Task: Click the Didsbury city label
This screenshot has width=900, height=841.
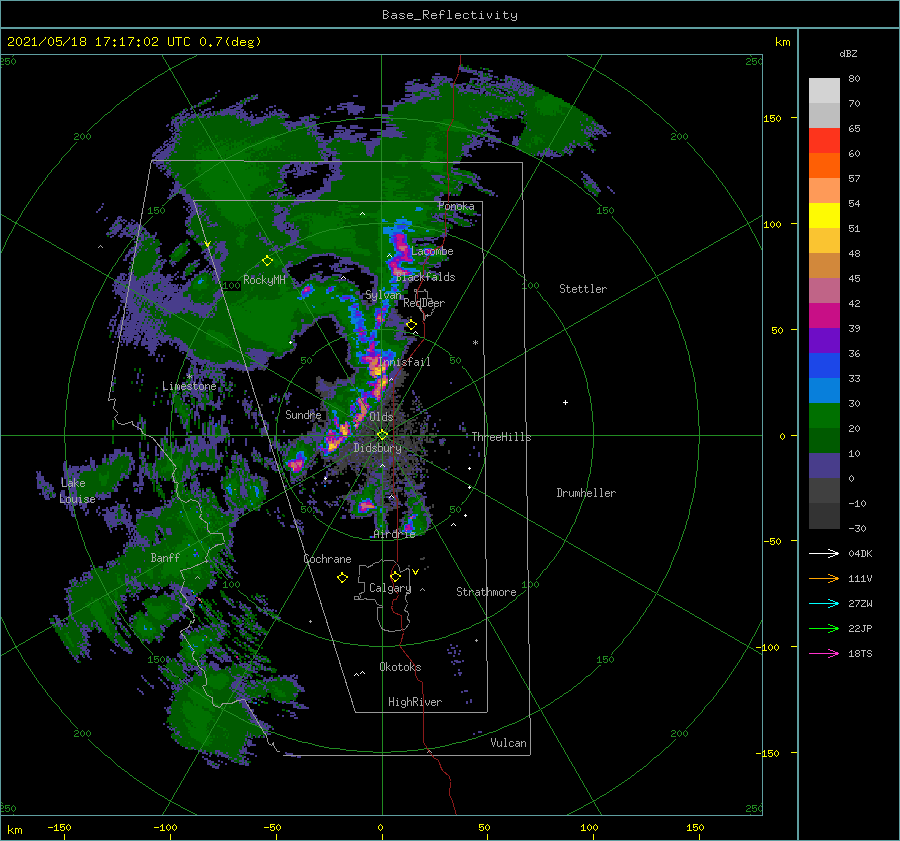Action: pyautogui.click(x=377, y=448)
